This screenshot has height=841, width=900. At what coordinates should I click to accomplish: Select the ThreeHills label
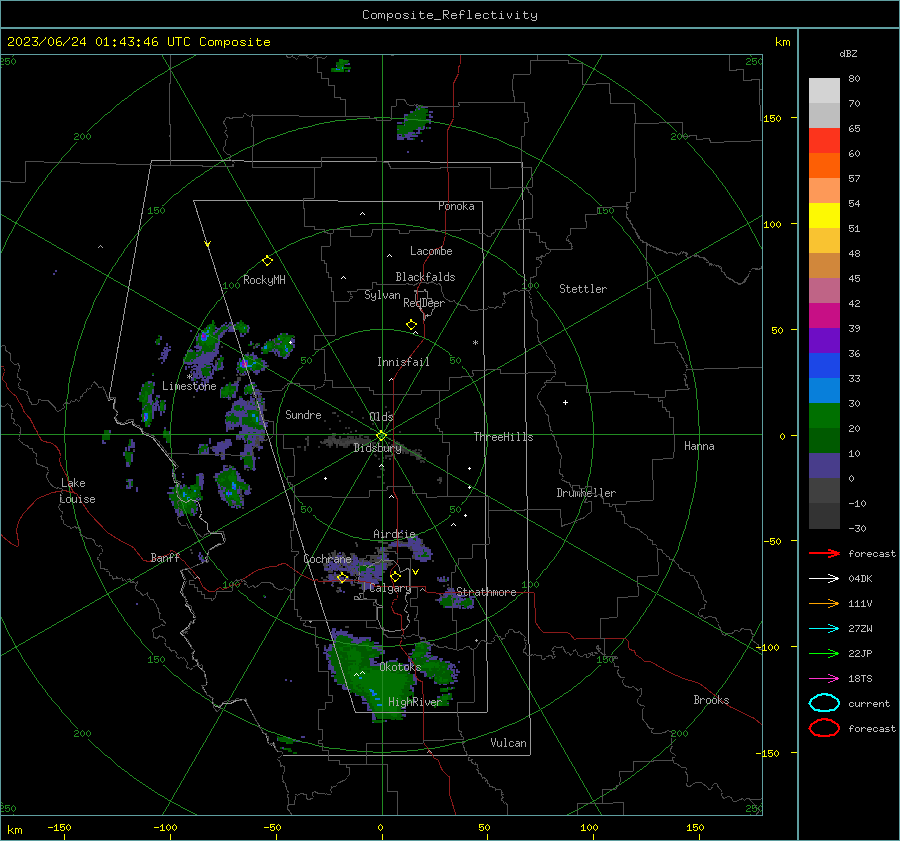pos(503,437)
